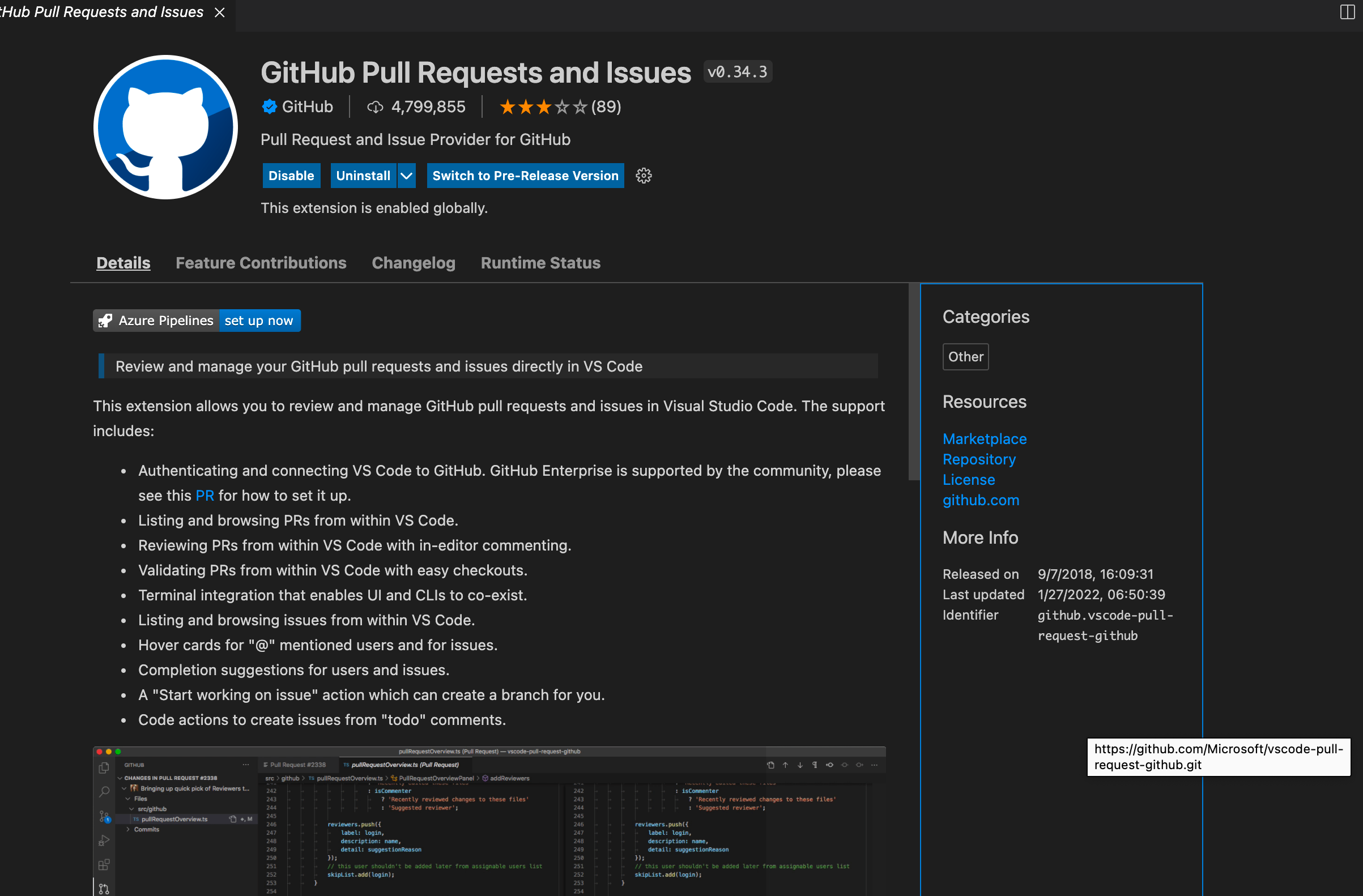
Task: Open the Runtime Status tab
Action: pyautogui.click(x=540, y=263)
